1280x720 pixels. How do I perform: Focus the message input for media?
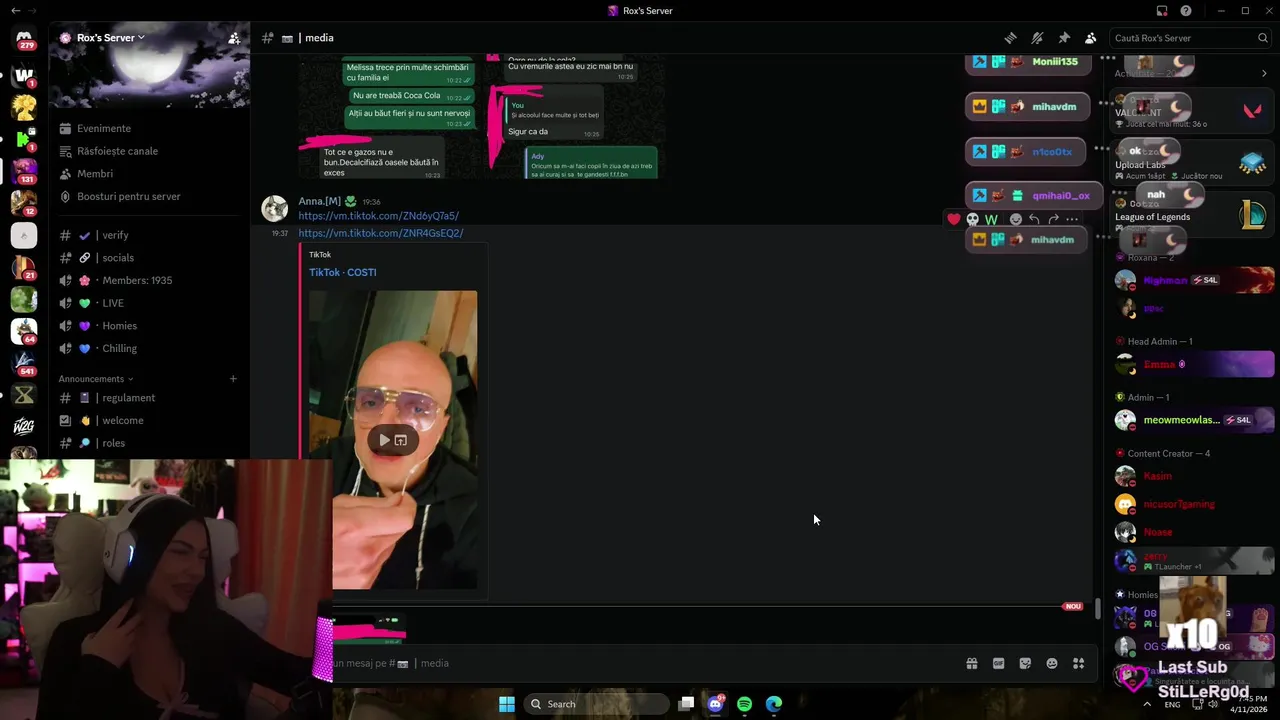click(x=640, y=663)
